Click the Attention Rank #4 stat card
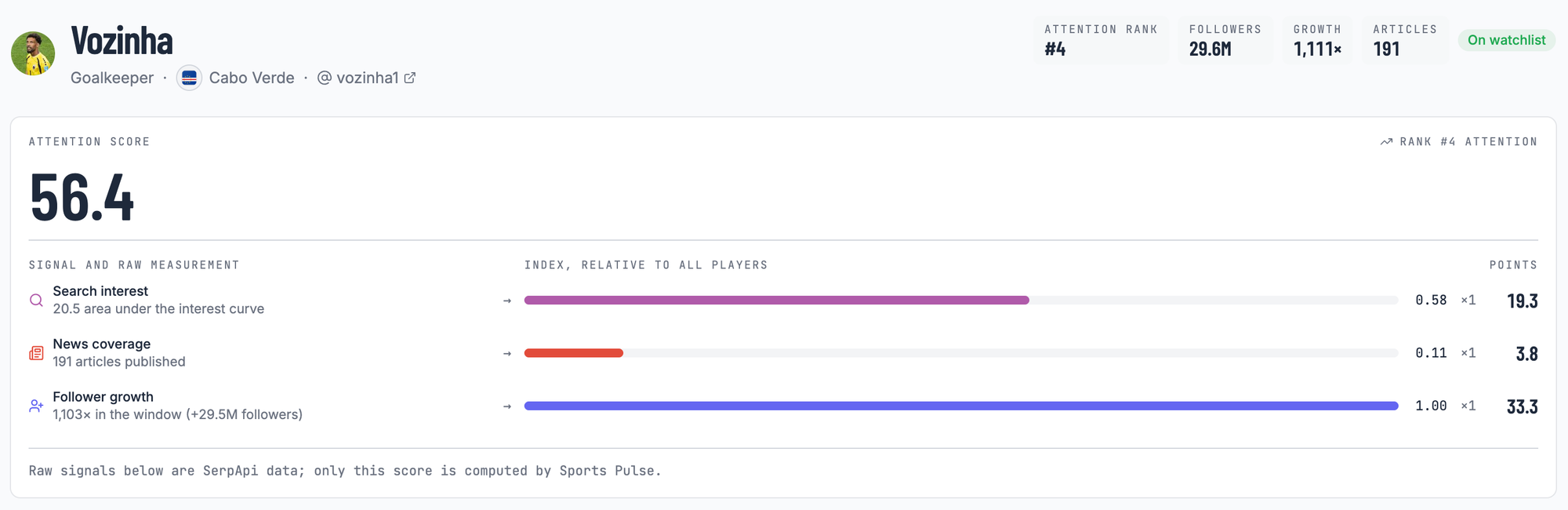The image size is (1568, 510). [1102, 40]
